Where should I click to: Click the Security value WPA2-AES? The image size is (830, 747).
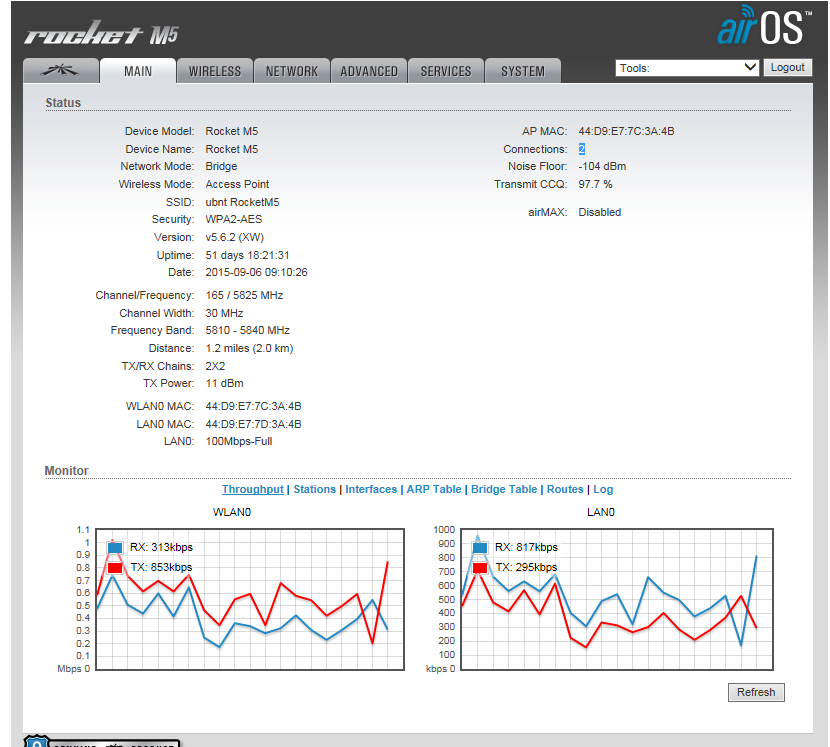[233, 219]
